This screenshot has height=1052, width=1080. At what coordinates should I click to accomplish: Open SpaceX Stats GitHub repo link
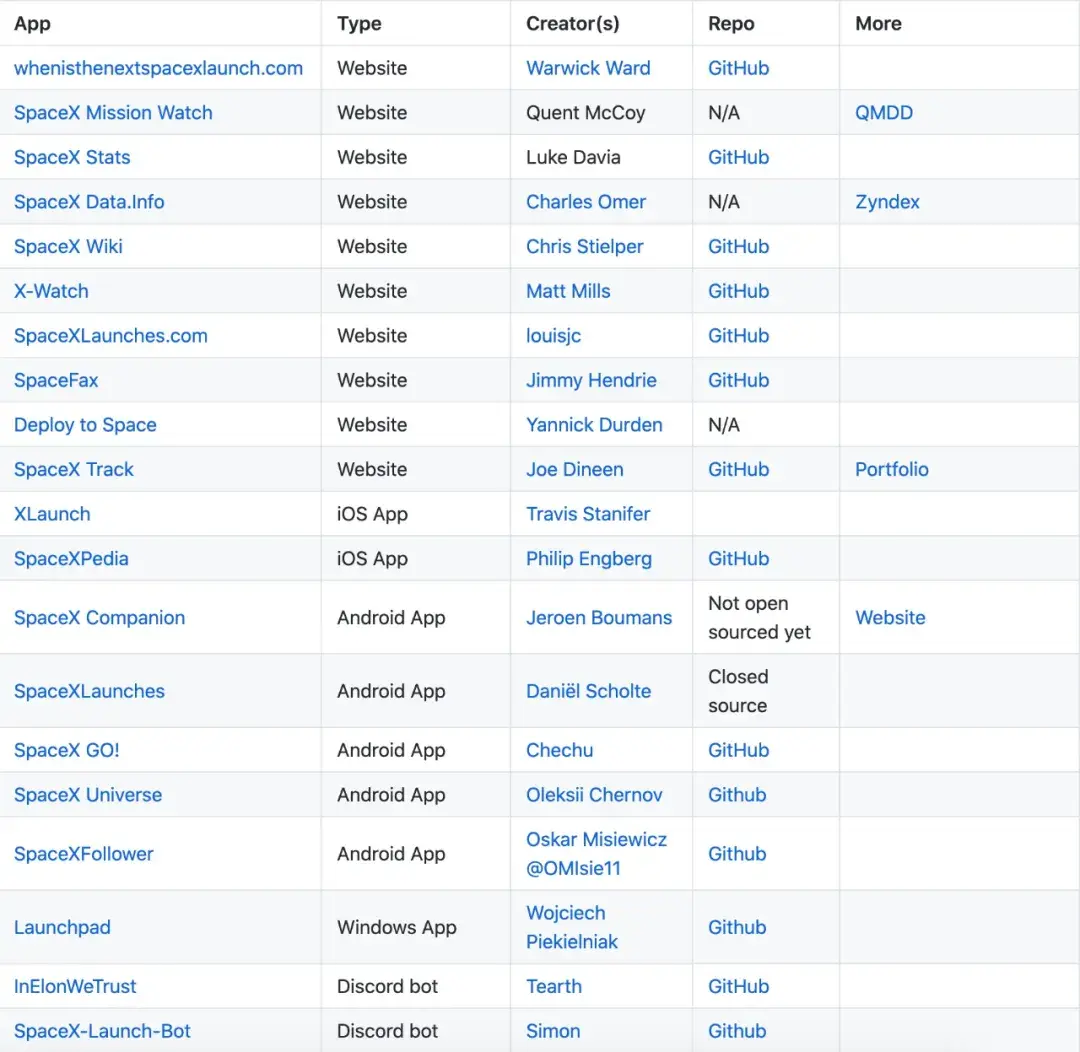click(738, 157)
